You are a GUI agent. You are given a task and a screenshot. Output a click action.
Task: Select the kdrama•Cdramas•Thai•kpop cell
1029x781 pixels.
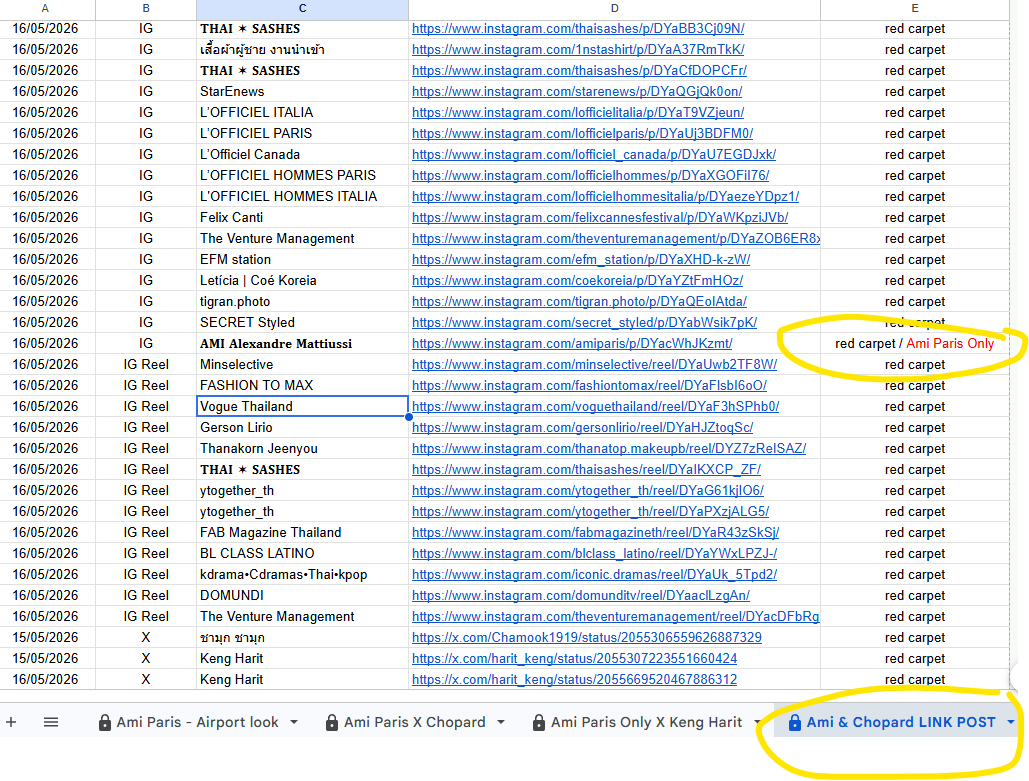click(302, 574)
